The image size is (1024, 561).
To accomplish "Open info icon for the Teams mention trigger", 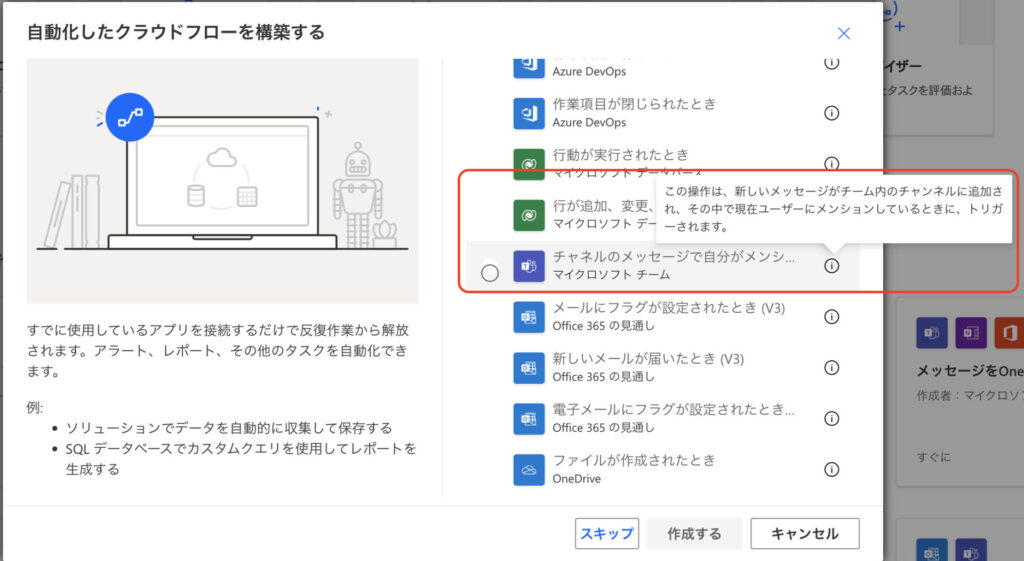I will click(831, 266).
